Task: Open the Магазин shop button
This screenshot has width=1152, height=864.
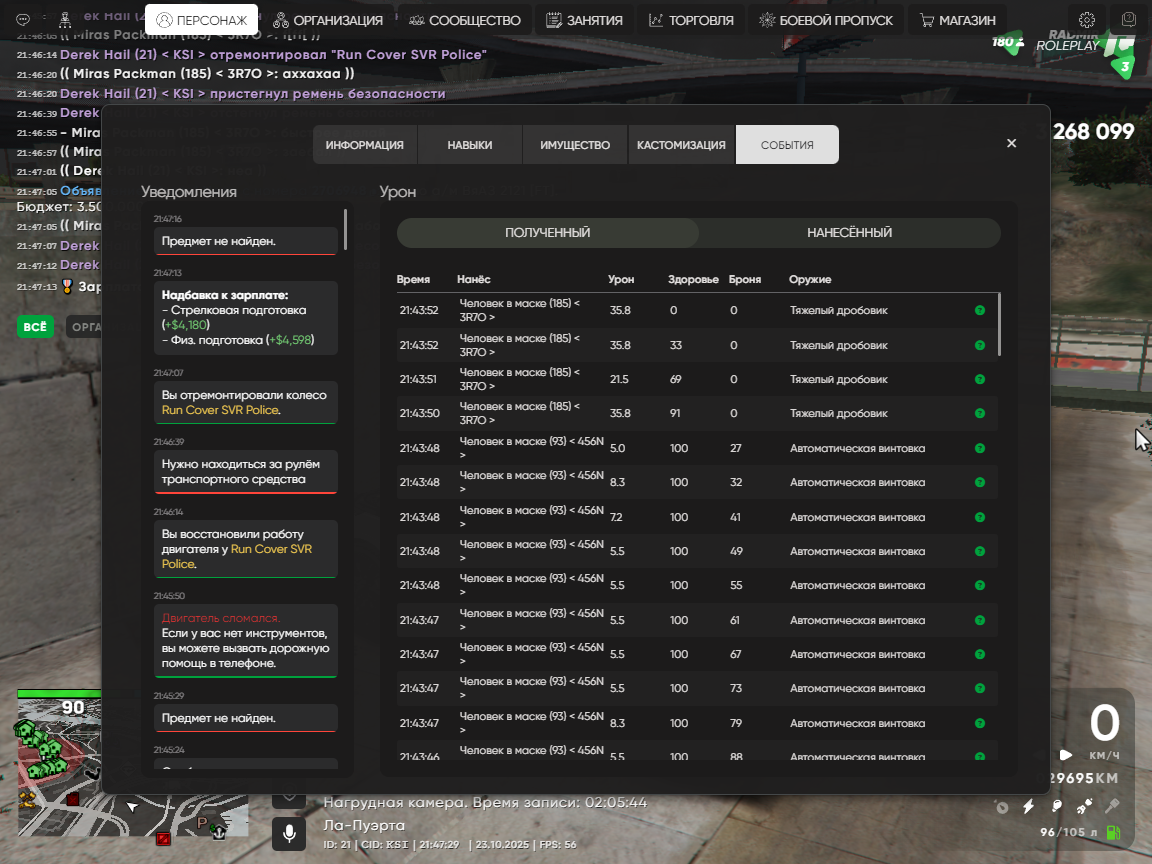Action: pos(958,20)
